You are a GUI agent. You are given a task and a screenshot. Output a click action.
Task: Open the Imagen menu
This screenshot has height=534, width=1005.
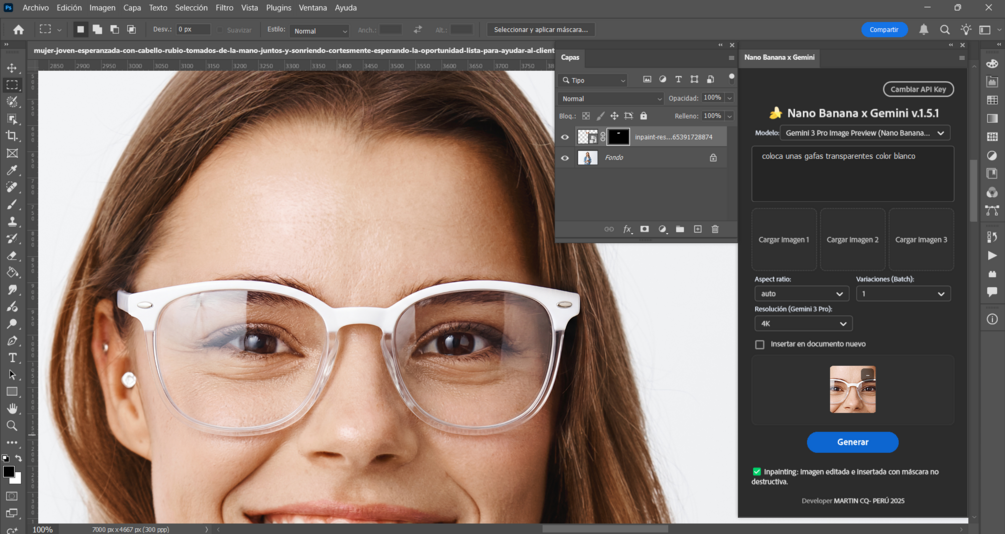[102, 8]
